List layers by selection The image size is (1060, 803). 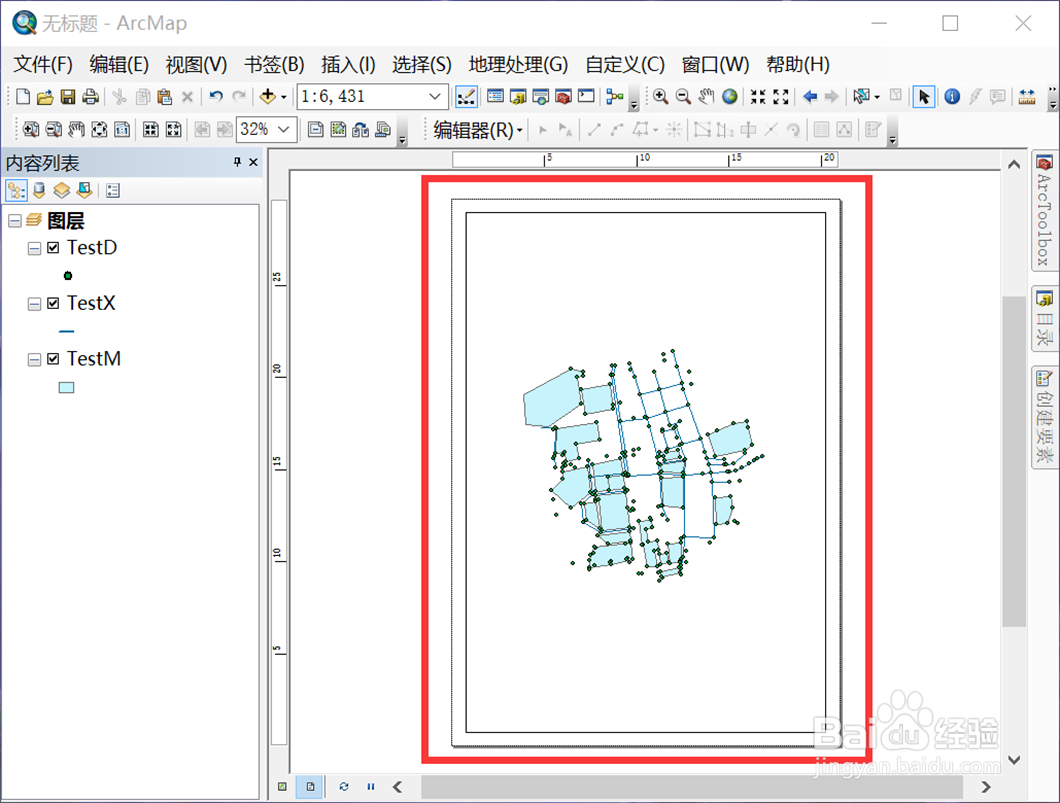pyautogui.click(x=85, y=191)
